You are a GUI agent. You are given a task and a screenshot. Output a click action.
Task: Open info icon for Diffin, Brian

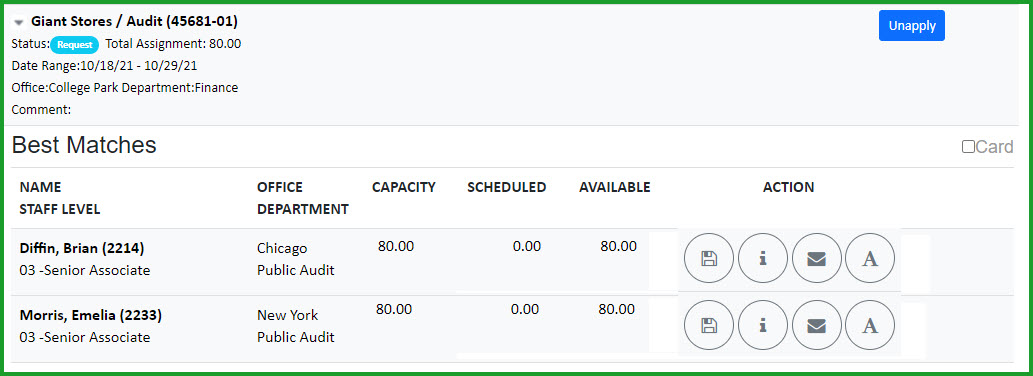tap(763, 258)
